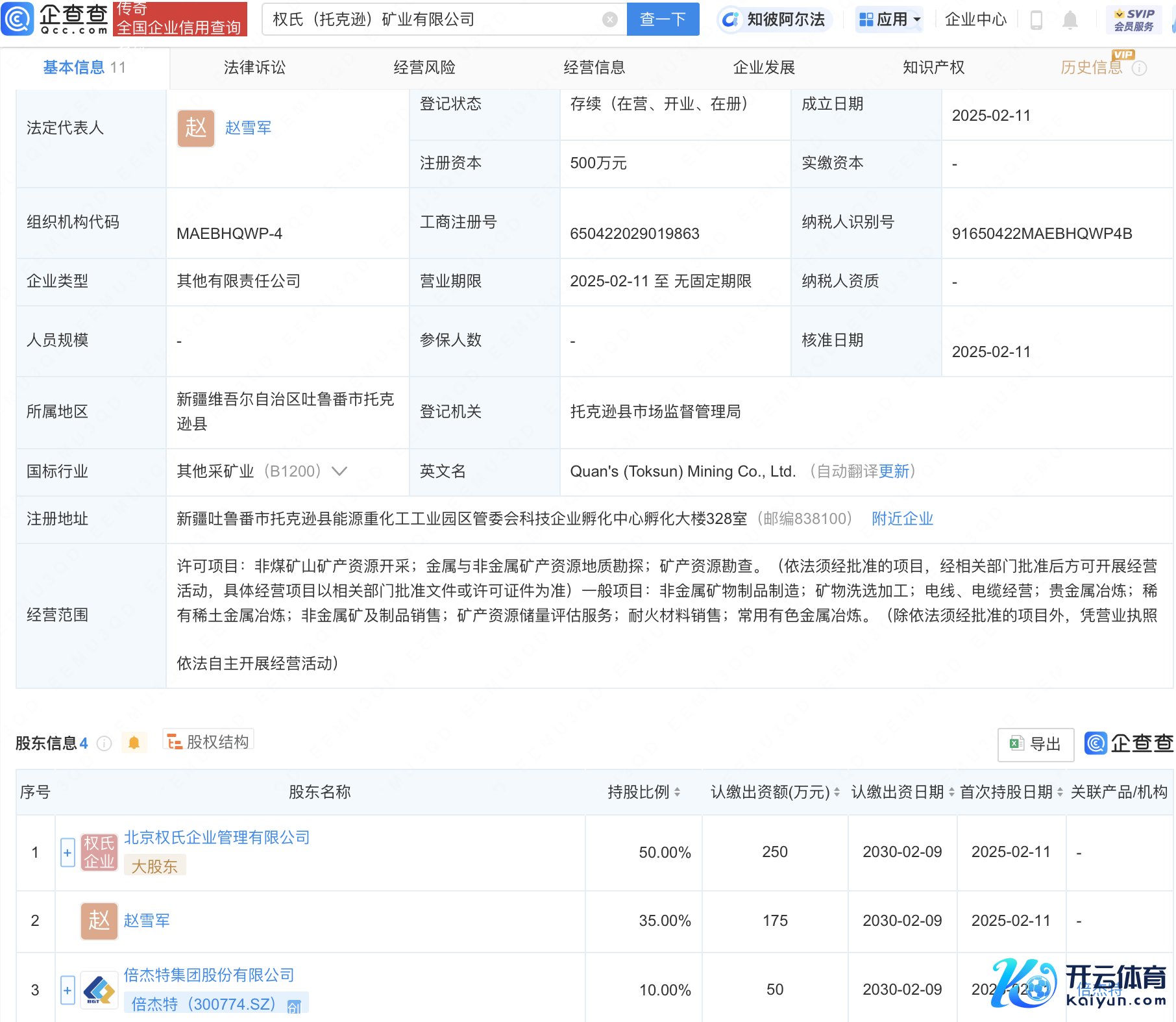Sort by 首次持股日期 column
Viewport: 1176px width, 1022px height.
point(1060,792)
